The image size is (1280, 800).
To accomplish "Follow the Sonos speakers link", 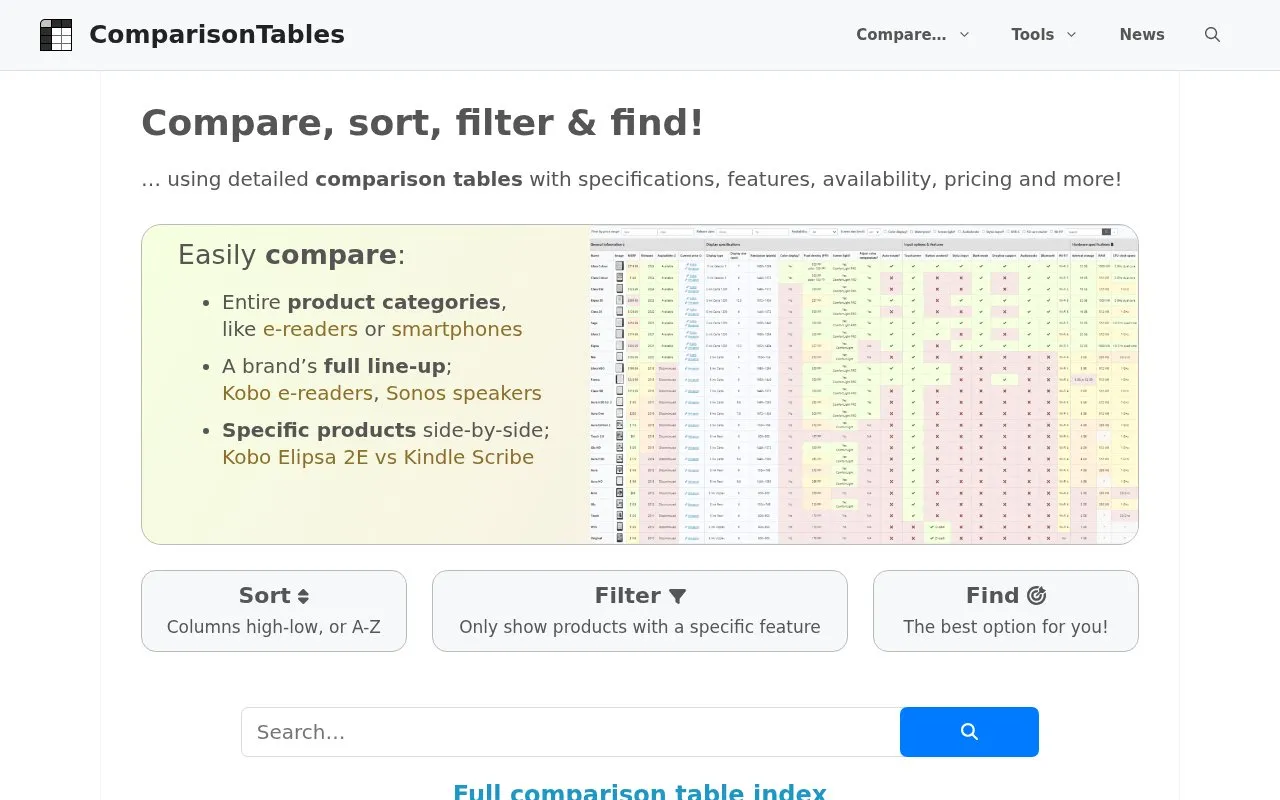I will point(464,393).
